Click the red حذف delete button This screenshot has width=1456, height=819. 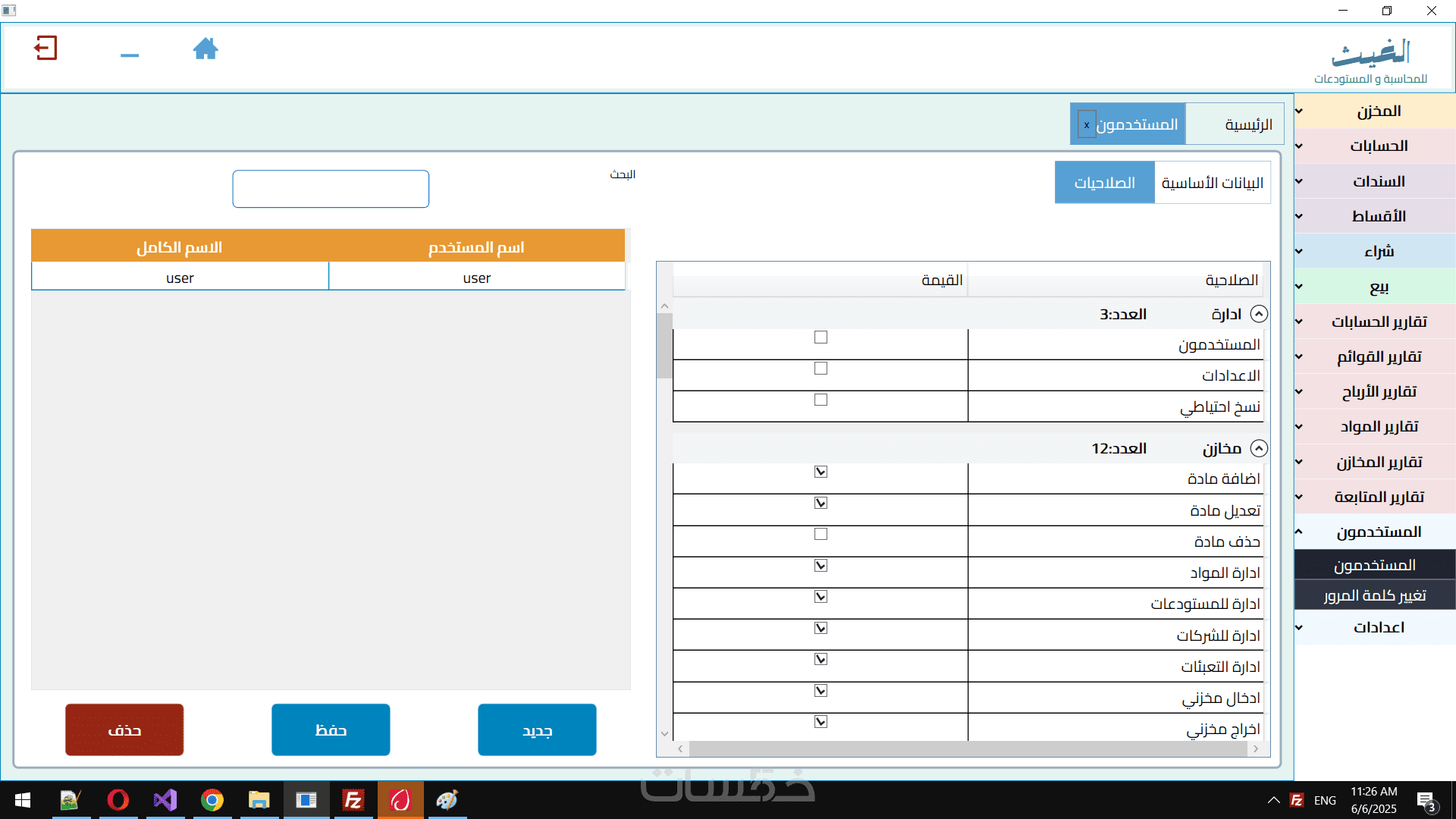pyautogui.click(x=124, y=730)
